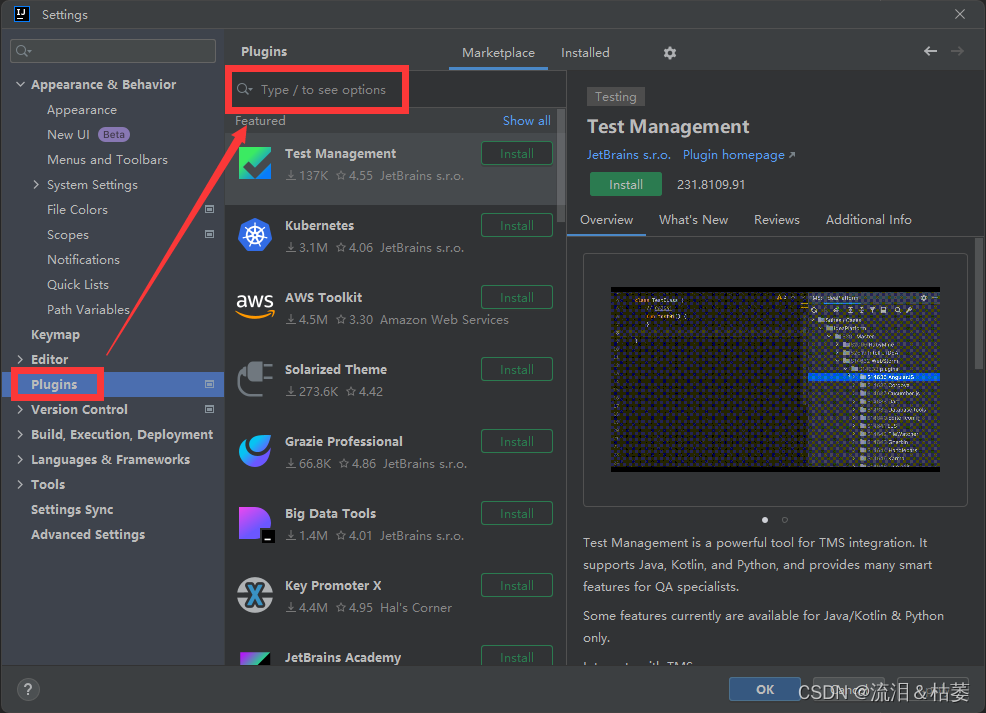Install the Solarized Theme plugin
The image size is (986, 713).
click(517, 370)
